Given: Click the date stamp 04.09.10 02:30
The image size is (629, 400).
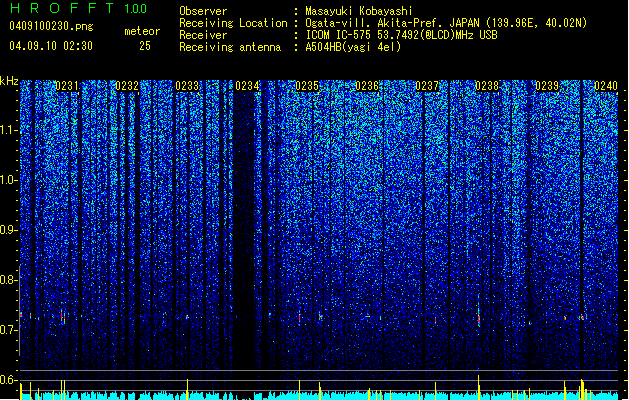Looking at the screenshot, I should (51, 46).
